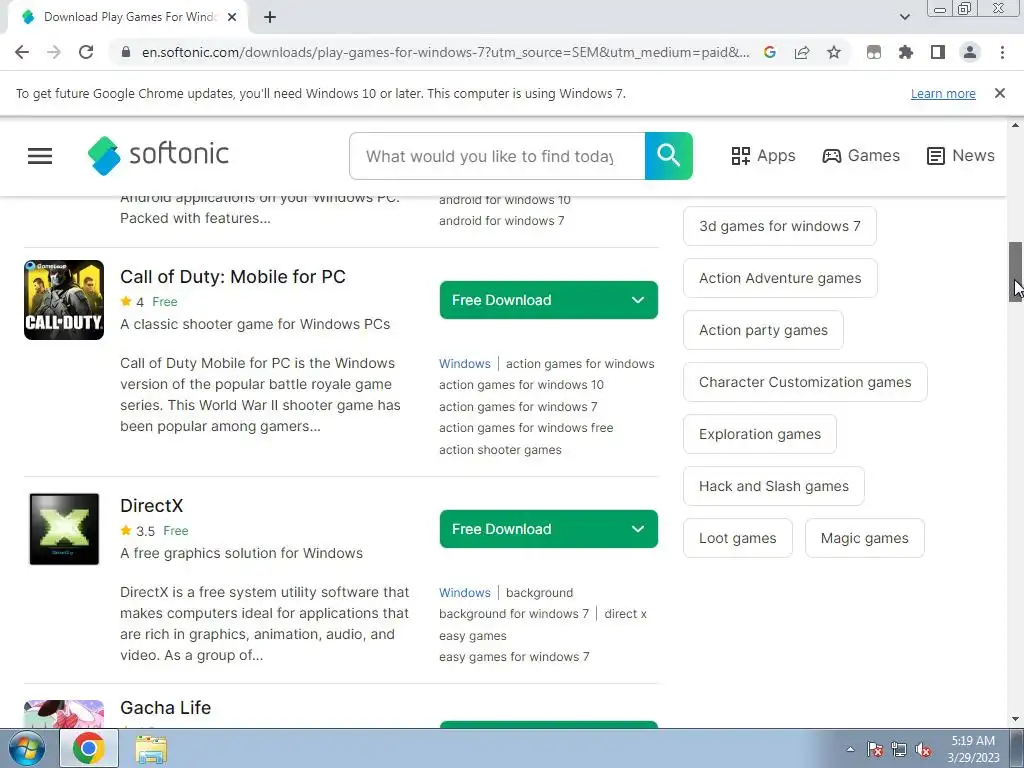
Task: Click the padlock site info icon
Action: point(126,52)
